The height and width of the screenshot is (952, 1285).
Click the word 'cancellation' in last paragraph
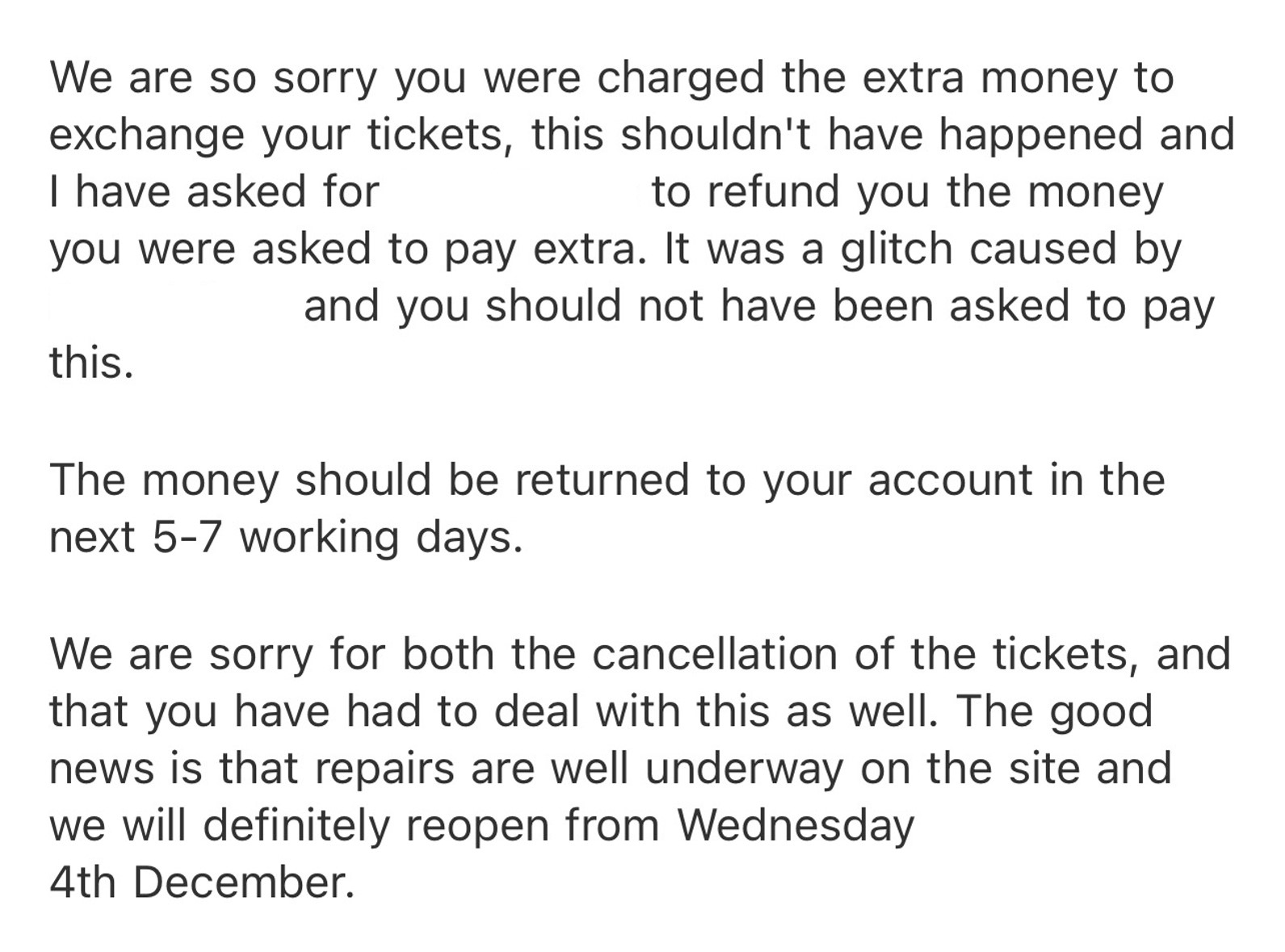714,653
